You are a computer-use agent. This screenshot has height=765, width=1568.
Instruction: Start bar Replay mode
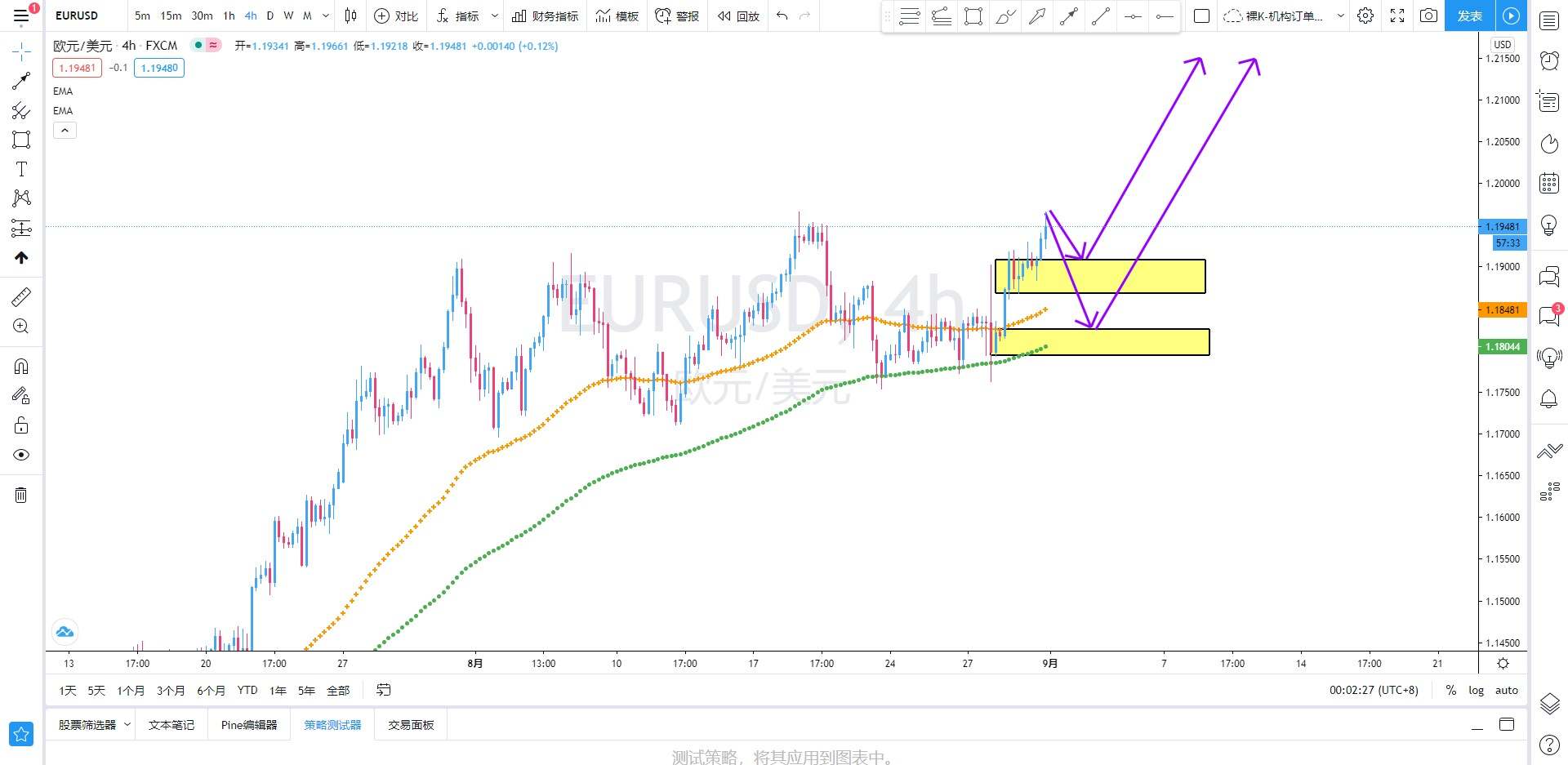click(738, 16)
